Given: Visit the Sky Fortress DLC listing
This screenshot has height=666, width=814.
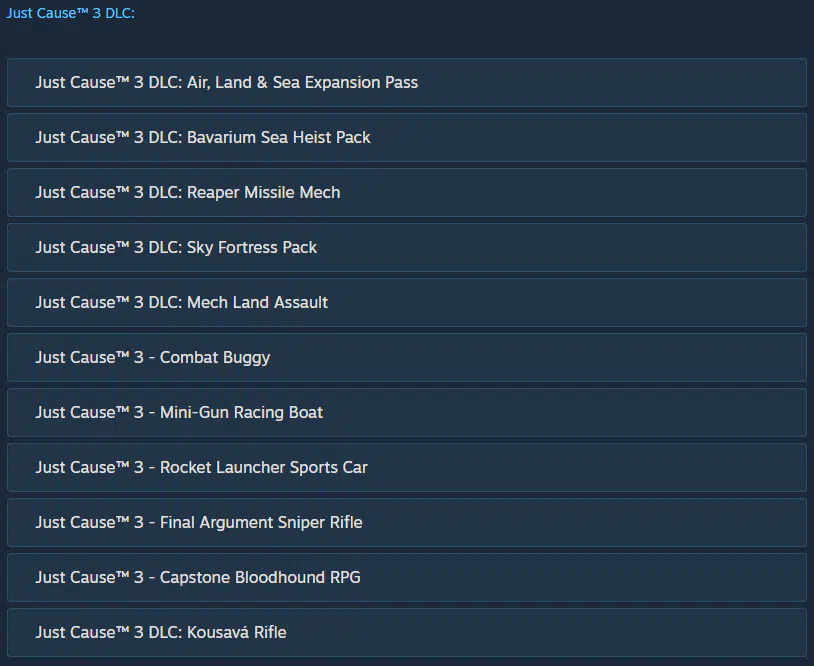Looking at the screenshot, I should pyautogui.click(x=176, y=247).
